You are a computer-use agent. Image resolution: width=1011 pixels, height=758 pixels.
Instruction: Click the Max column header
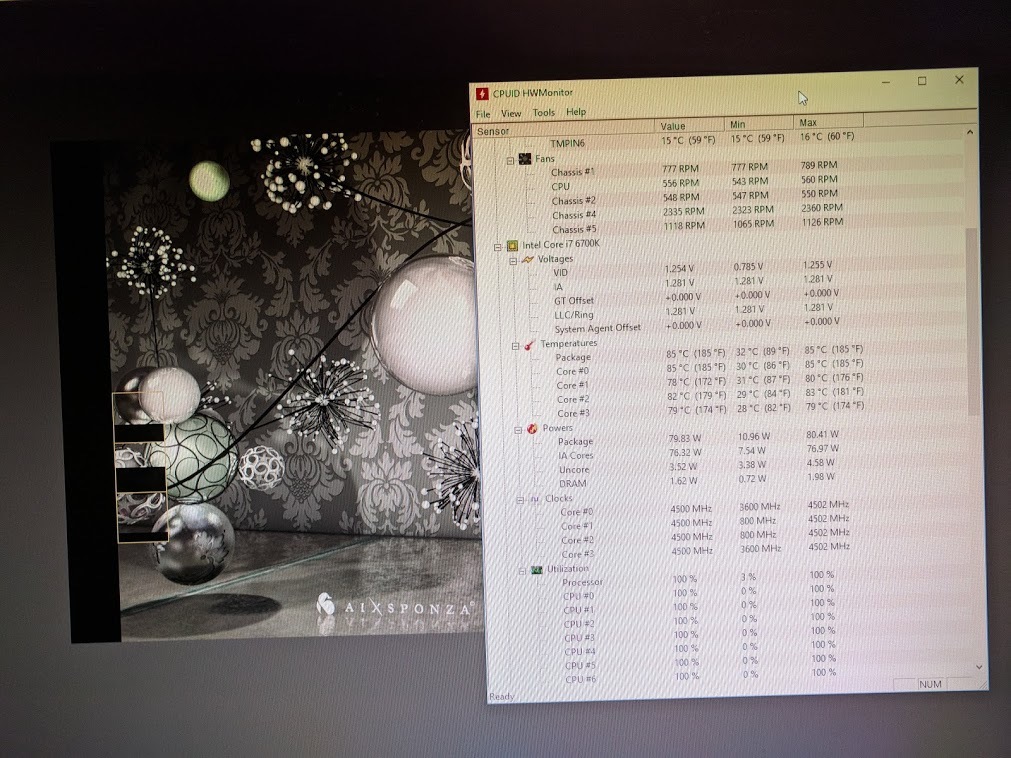[x=829, y=121]
